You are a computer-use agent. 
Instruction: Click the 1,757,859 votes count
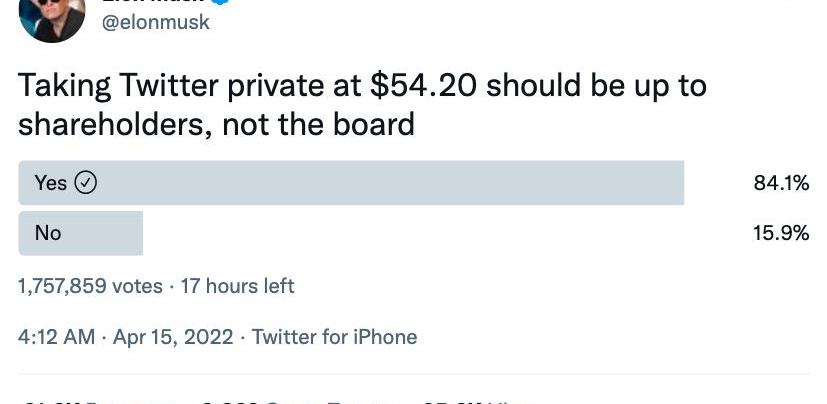tap(90, 286)
